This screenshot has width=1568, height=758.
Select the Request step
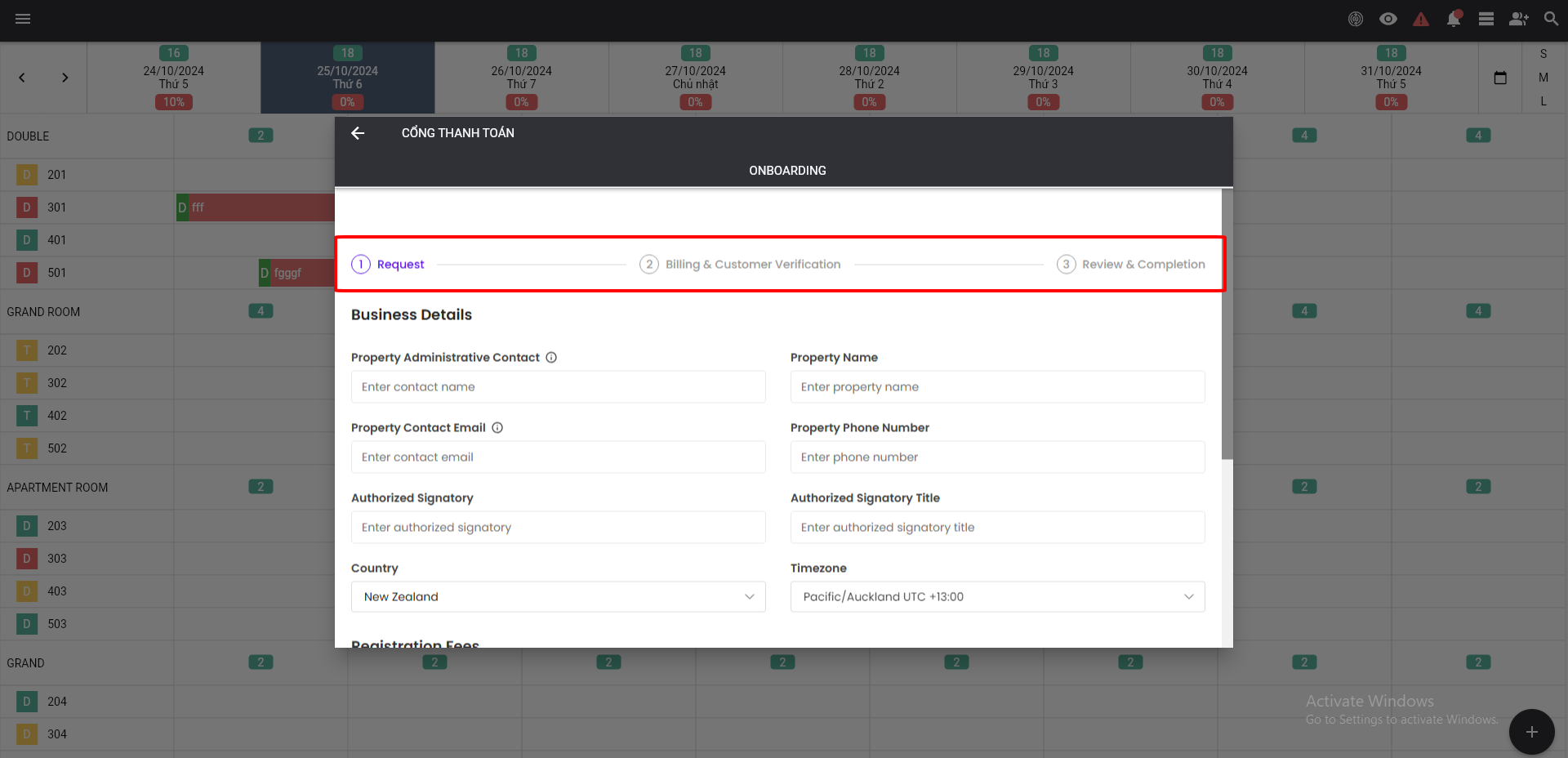click(x=388, y=265)
